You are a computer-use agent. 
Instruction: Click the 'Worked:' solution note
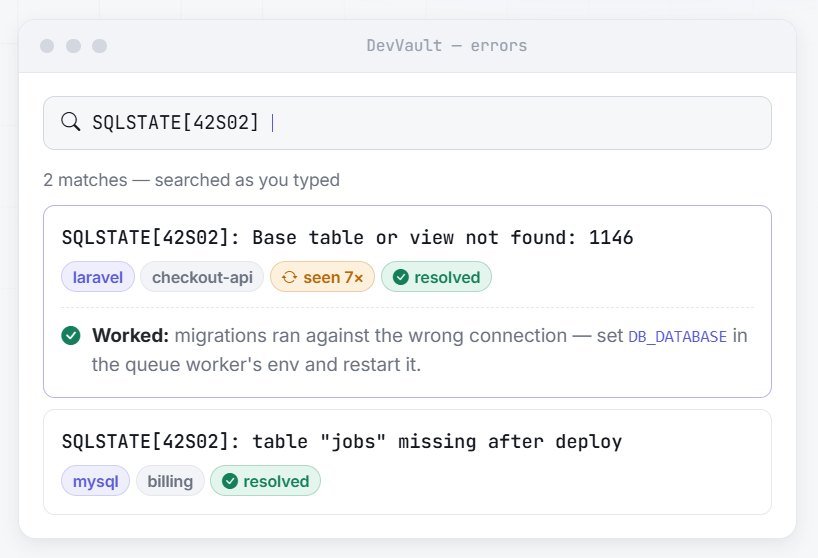[x=407, y=350]
